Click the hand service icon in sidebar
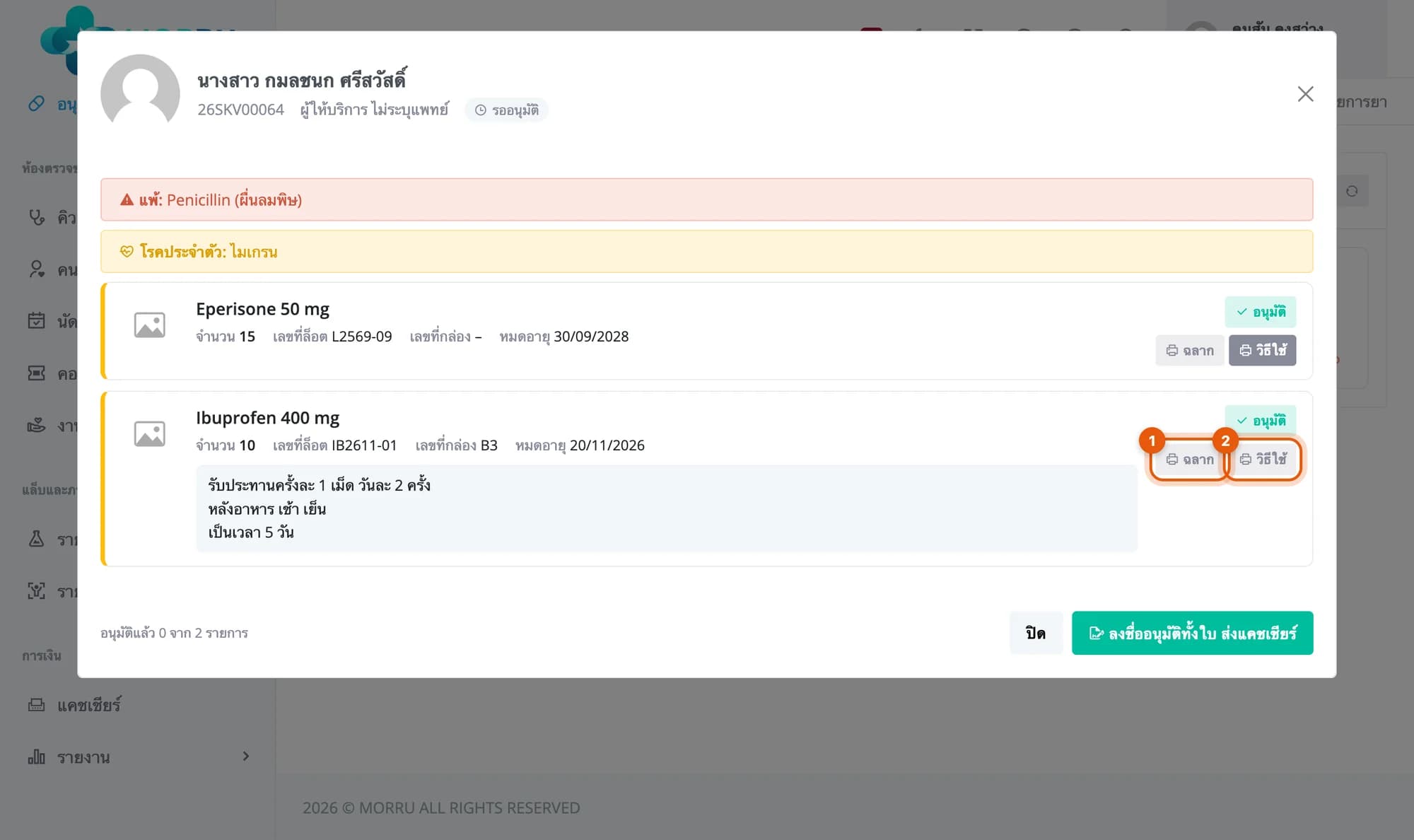Viewport: 1414px width, 840px height. tap(36, 426)
